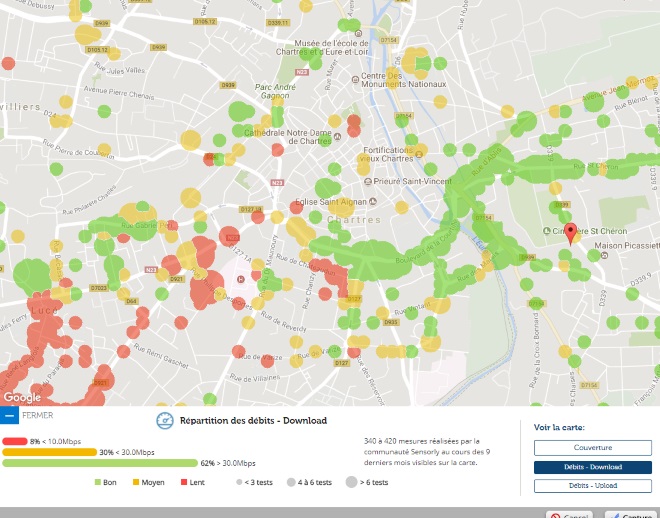The width and height of the screenshot is (660, 518).
Task: Click the blue minus collapse icon
Action: (9, 415)
